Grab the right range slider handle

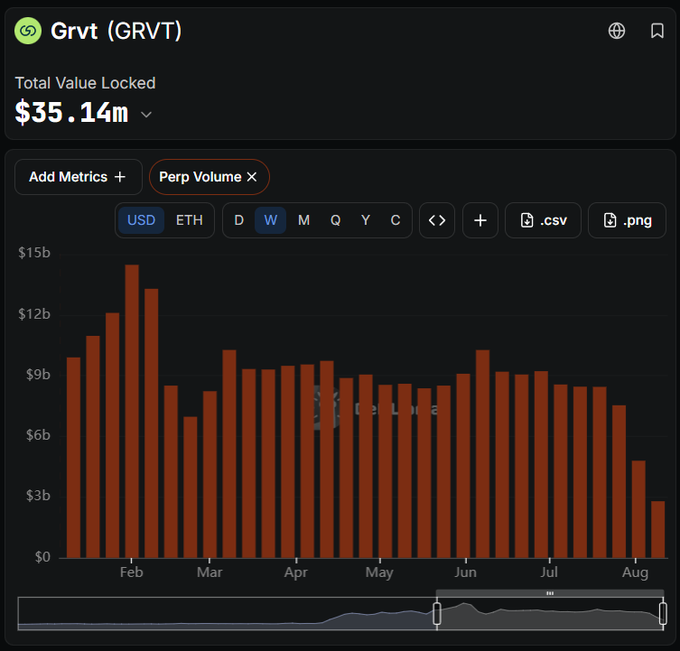click(663, 613)
